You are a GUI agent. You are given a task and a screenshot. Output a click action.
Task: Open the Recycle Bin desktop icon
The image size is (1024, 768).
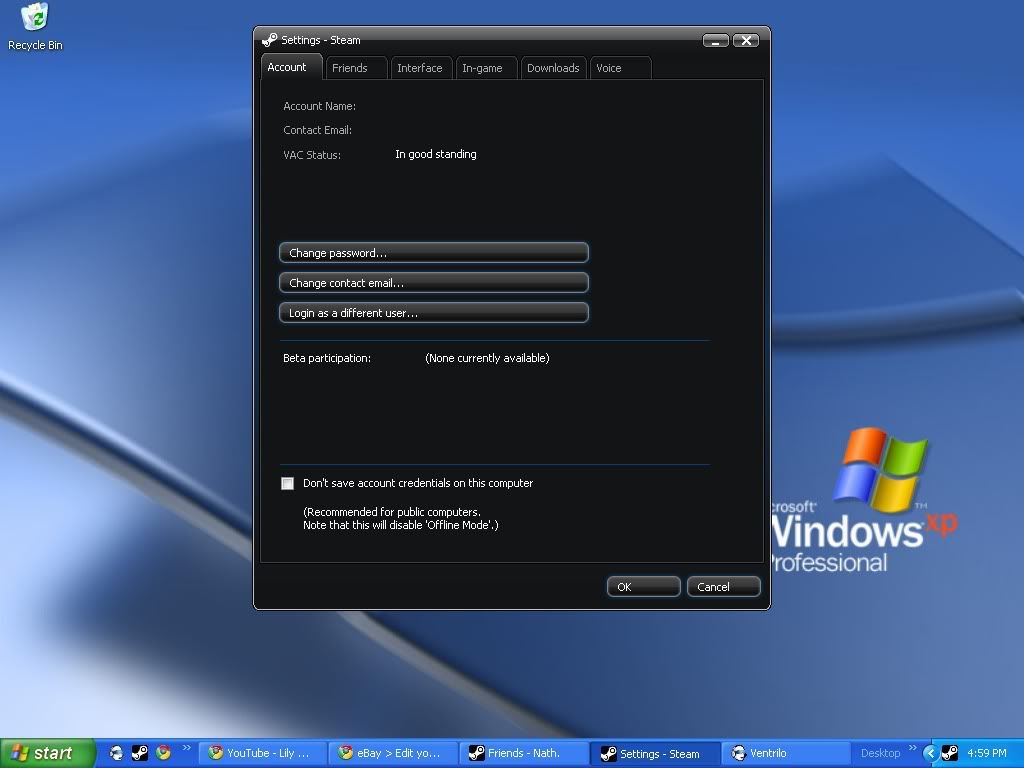point(35,27)
